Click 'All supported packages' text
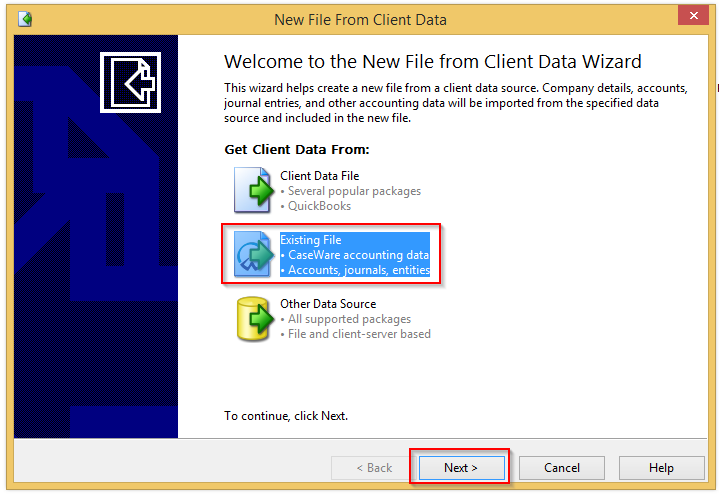The width and height of the screenshot is (719, 498). pos(349,319)
